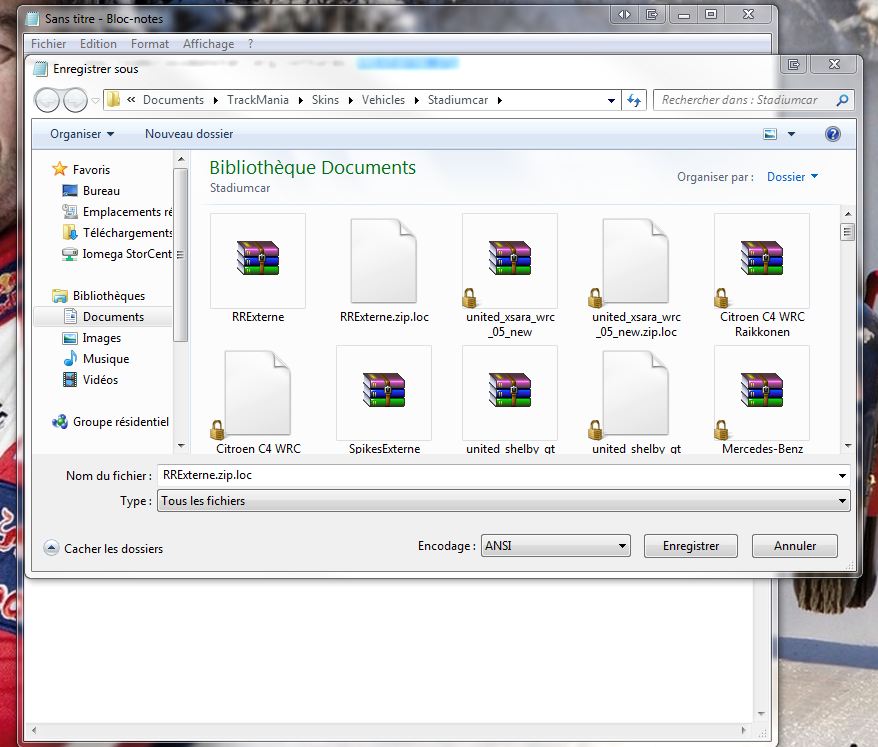Click the Emplacements récents icon
This screenshot has height=747, width=878.
point(70,212)
